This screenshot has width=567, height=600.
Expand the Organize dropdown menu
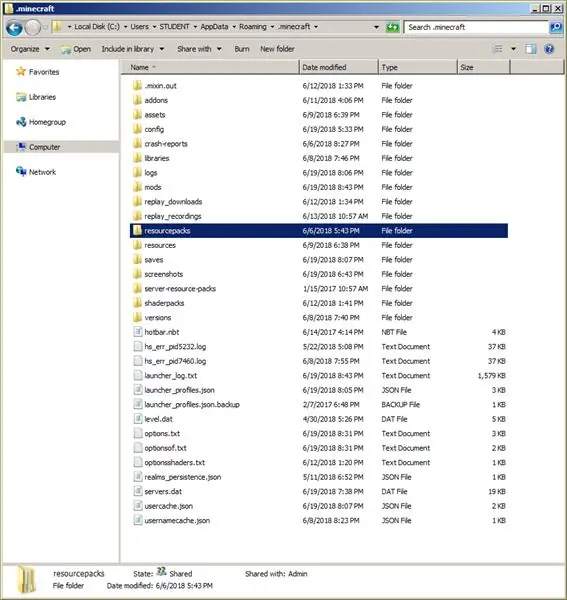coord(30,49)
